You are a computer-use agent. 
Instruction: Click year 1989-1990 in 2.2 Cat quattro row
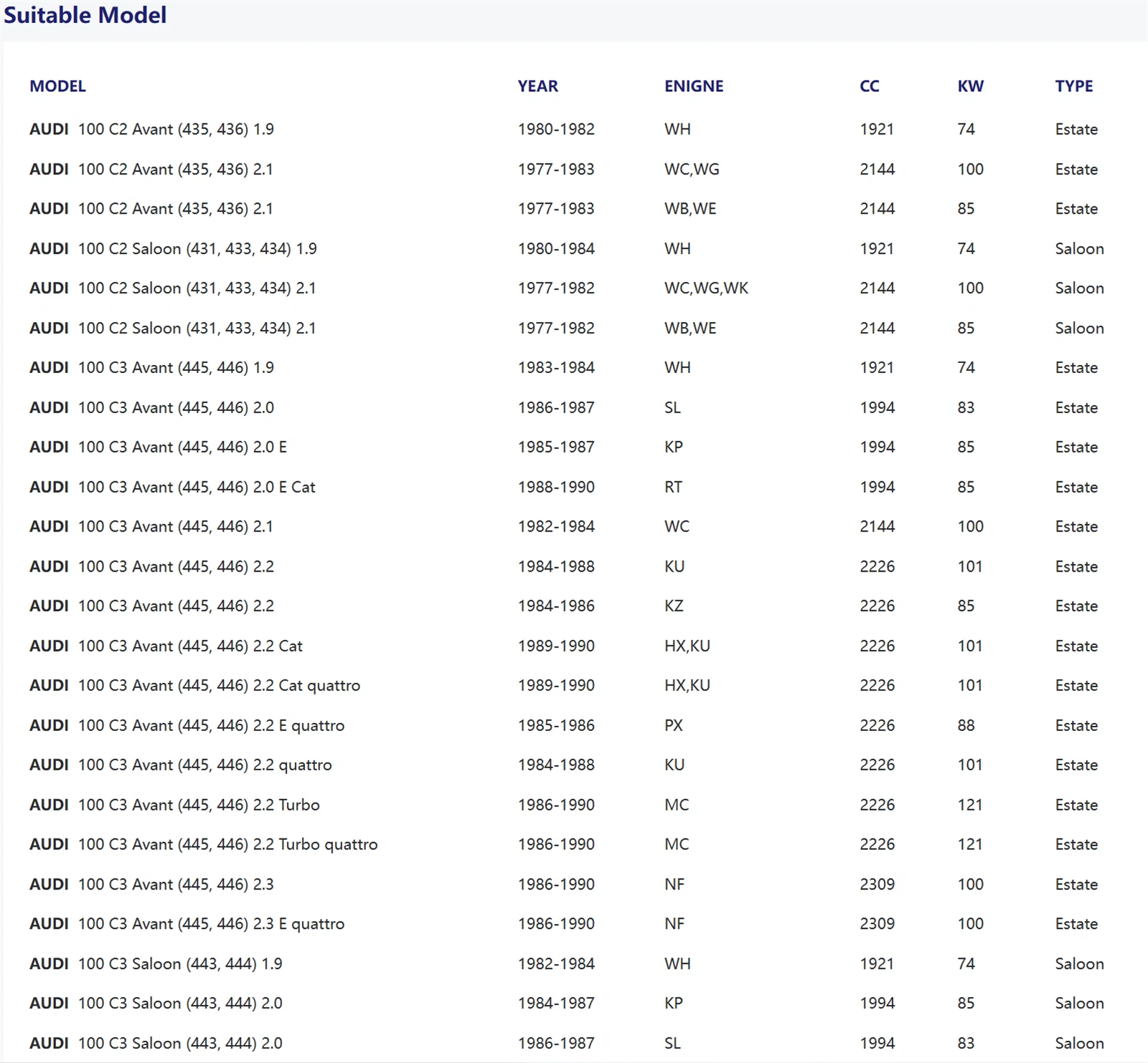[556, 686]
